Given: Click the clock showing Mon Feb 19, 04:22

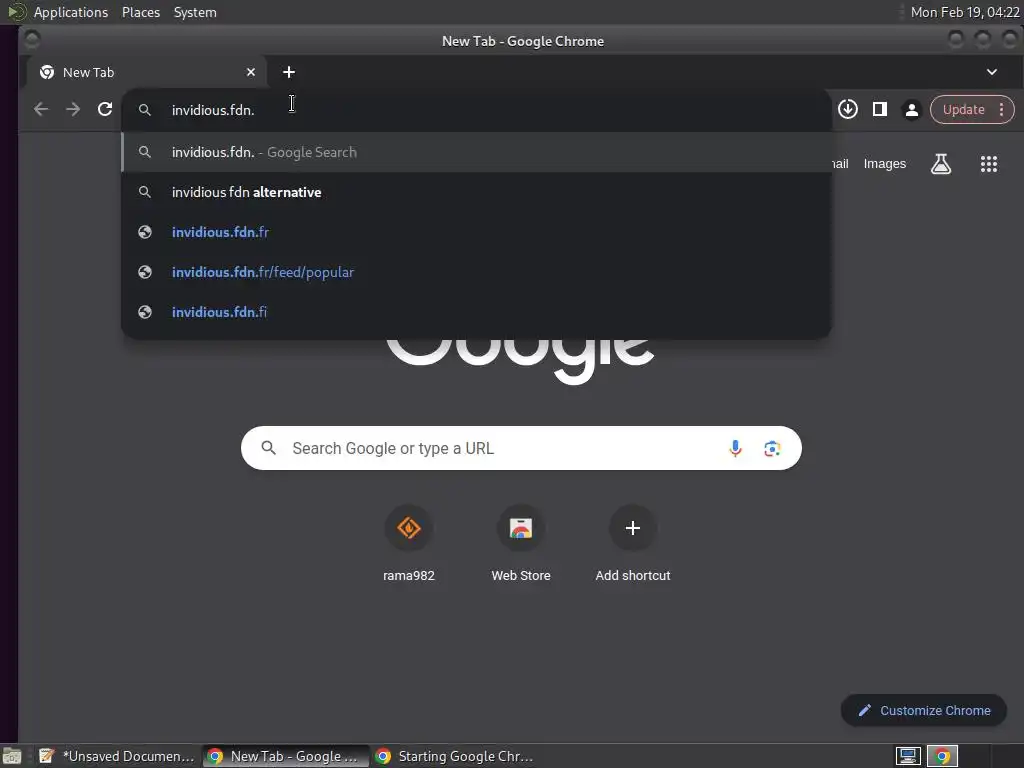Looking at the screenshot, I should point(965,12).
